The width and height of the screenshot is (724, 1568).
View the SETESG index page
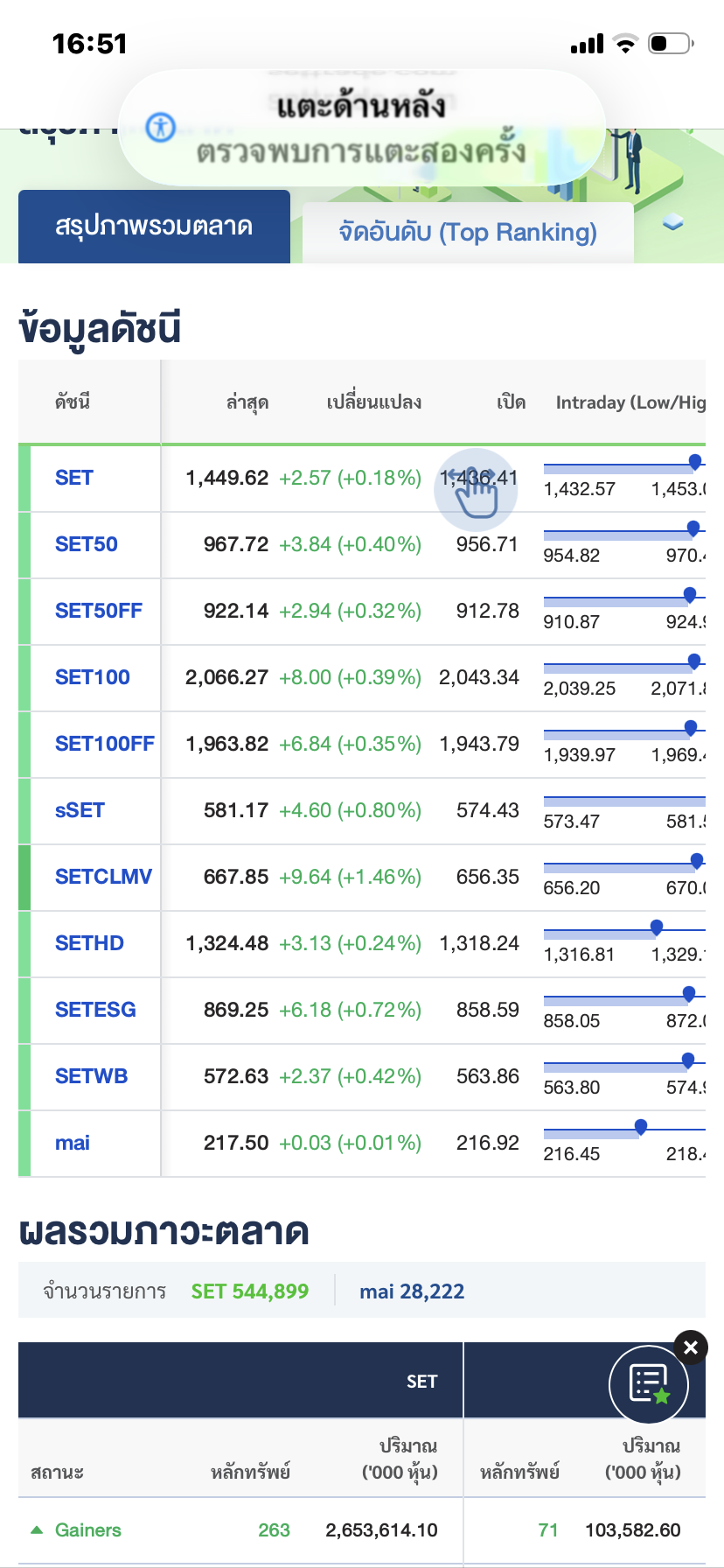[95, 1010]
